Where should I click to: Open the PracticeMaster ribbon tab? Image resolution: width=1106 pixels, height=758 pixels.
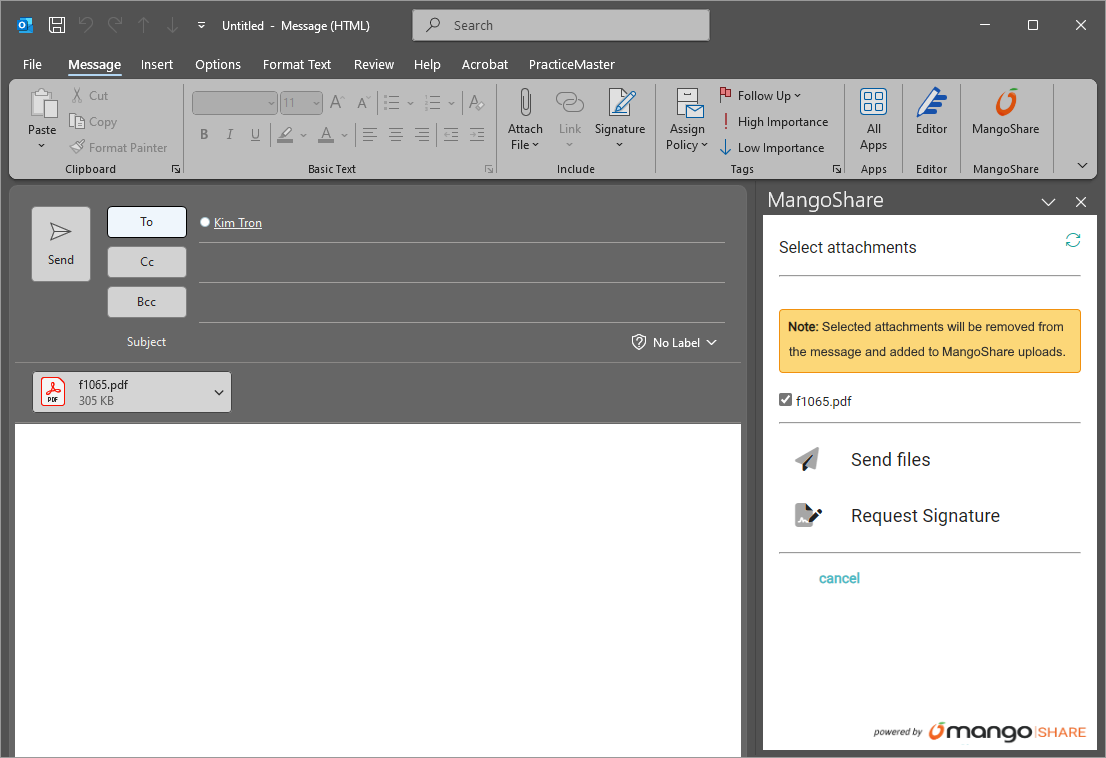tap(571, 64)
